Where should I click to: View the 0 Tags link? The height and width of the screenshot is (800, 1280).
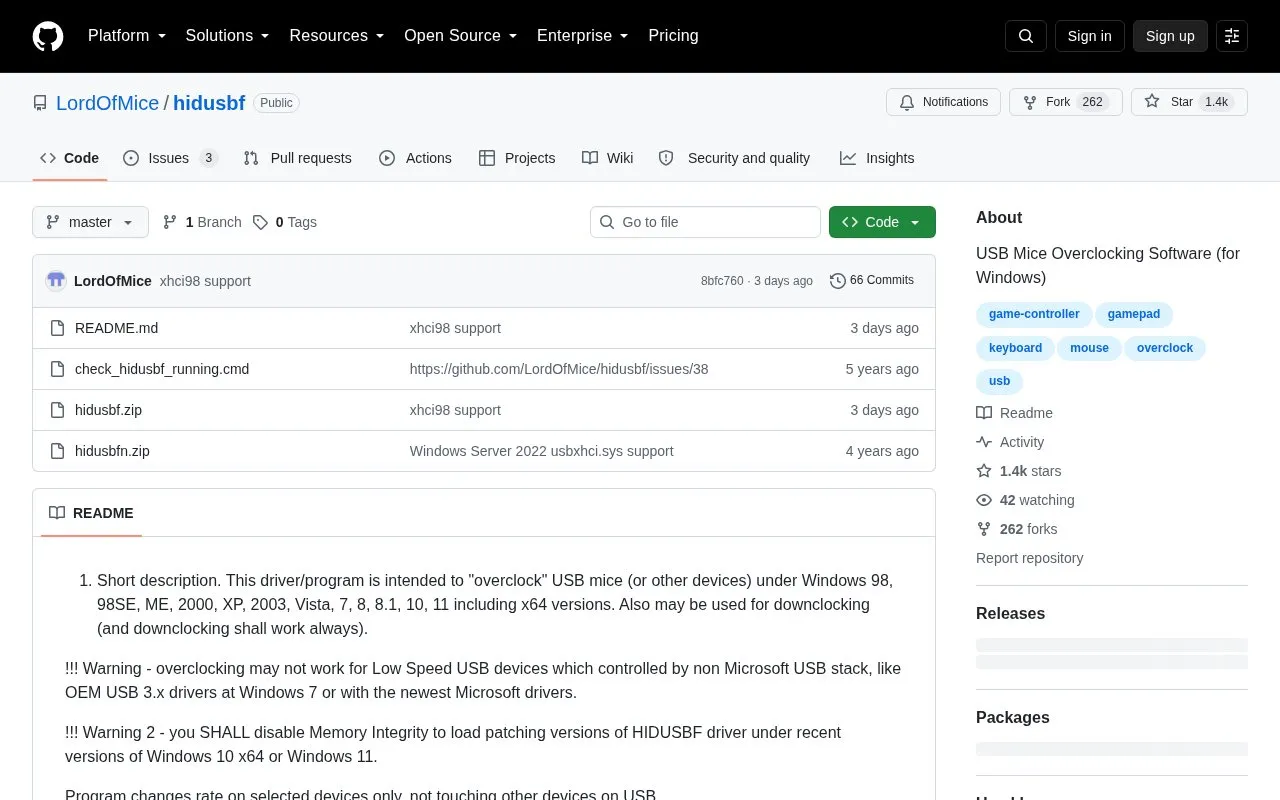click(x=285, y=222)
